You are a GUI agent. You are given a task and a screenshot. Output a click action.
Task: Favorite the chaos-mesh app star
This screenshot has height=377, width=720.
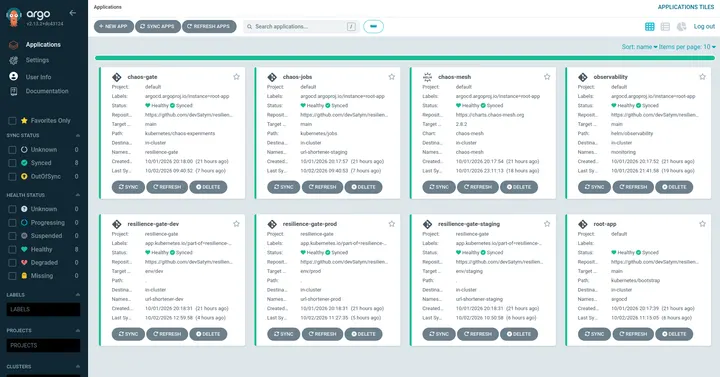click(547, 77)
